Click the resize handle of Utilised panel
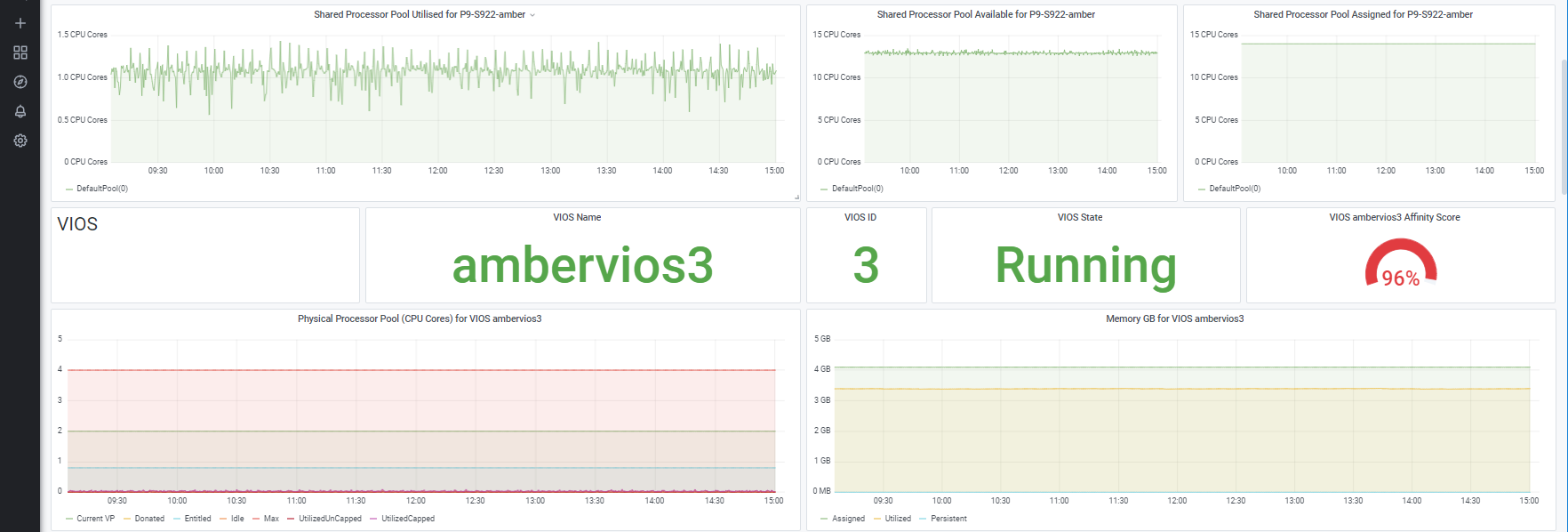Image resolution: width=1568 pixels, height=532 pixels. pyautogui.click(x=796, y=197)
